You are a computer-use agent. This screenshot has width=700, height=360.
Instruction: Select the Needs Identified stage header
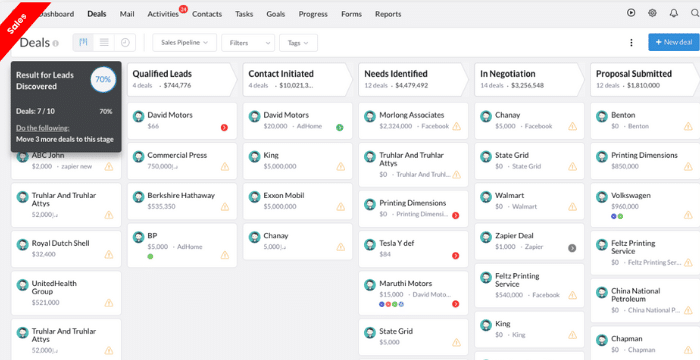[x=413, y=79]
